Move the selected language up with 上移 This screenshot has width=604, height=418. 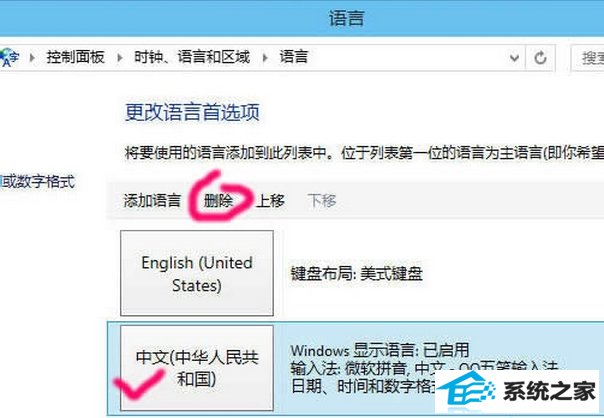tap(270, 201)
